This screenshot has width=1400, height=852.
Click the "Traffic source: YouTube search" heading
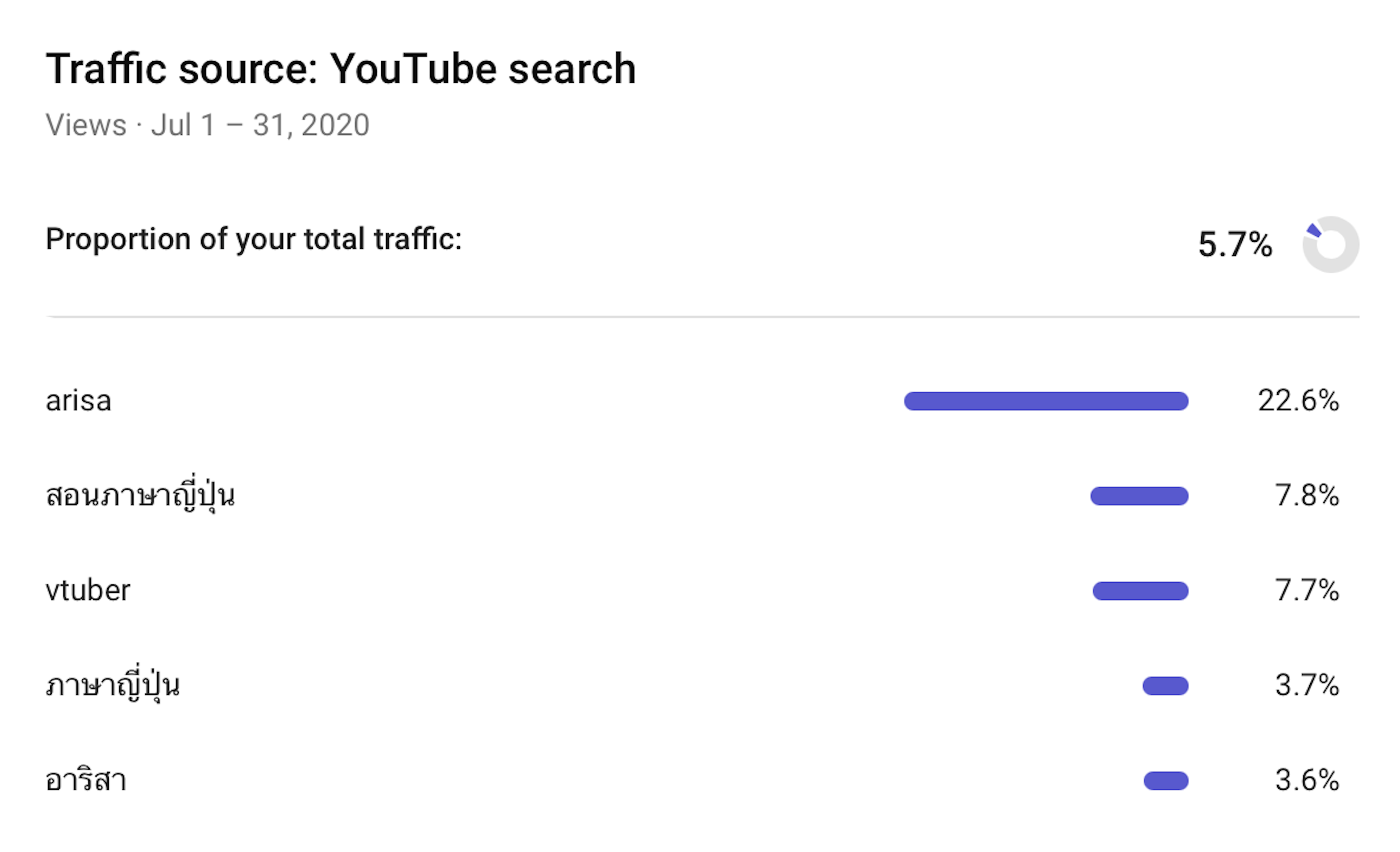[x=341, y=69]
